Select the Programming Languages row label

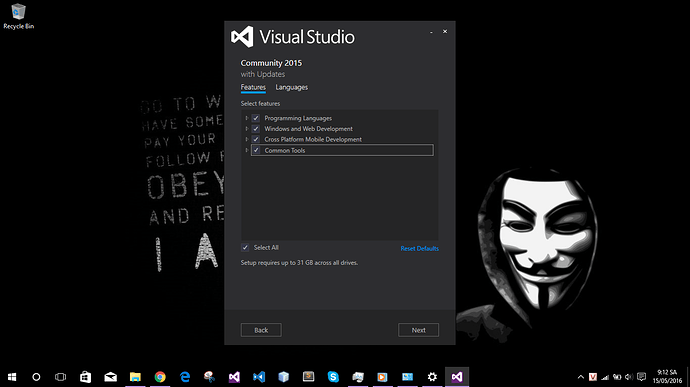298,118
